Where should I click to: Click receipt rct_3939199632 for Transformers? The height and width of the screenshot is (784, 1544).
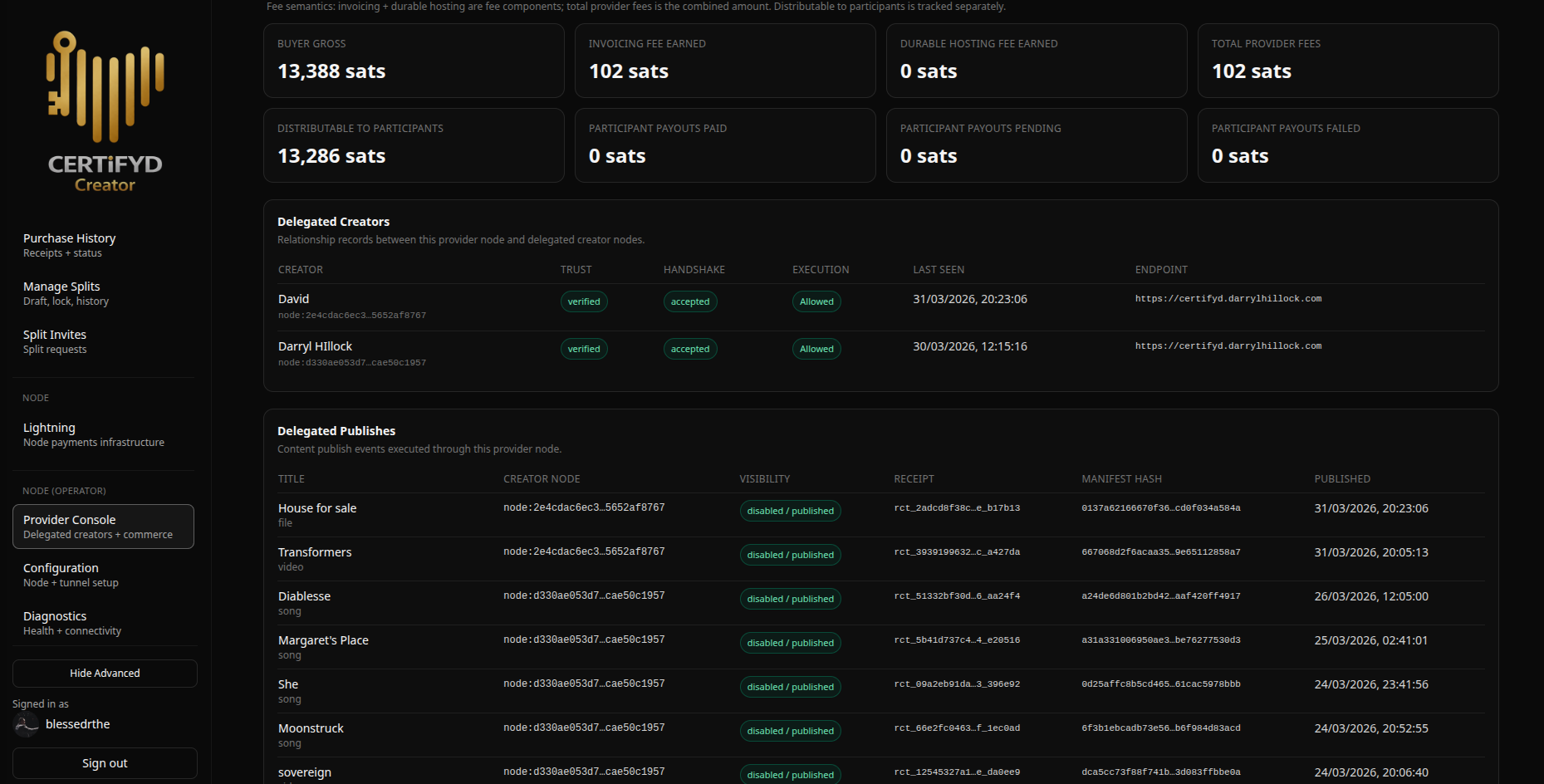click(957, 552)
